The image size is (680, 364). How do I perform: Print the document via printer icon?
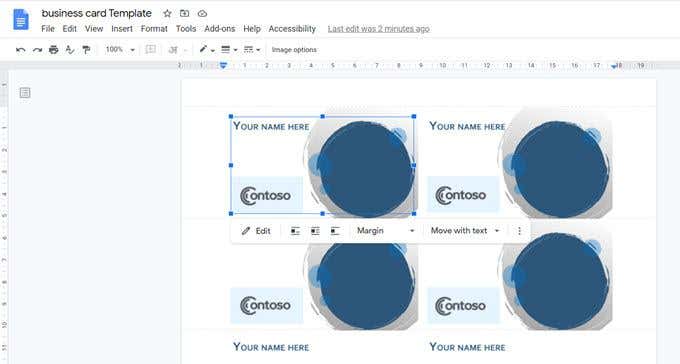[53, 49]
